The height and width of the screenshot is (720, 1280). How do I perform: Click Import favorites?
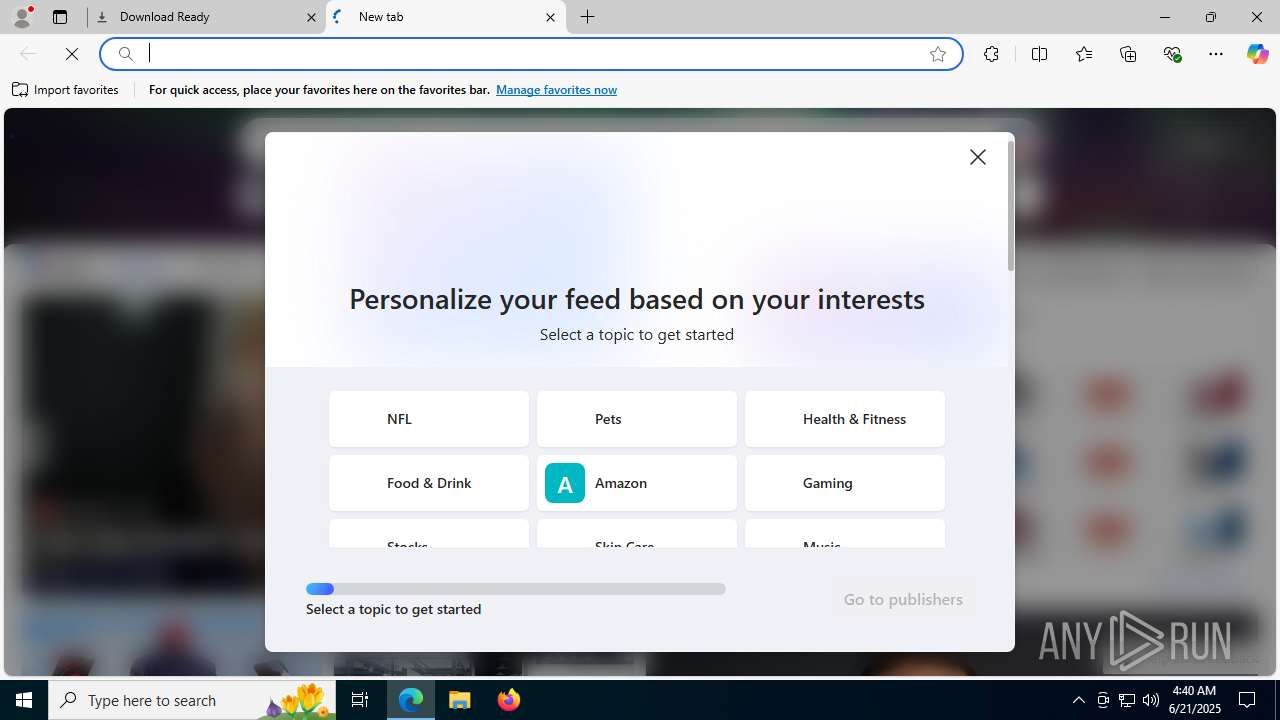pos(65,90)
